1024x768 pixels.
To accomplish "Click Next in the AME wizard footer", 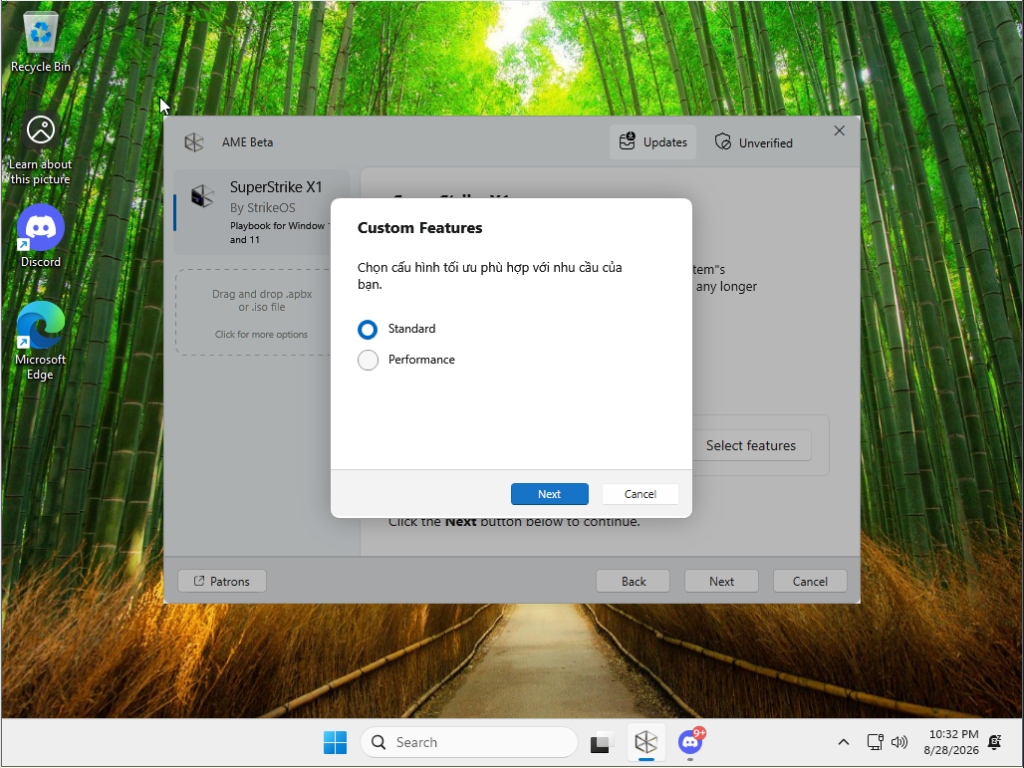I will point(721,581).
